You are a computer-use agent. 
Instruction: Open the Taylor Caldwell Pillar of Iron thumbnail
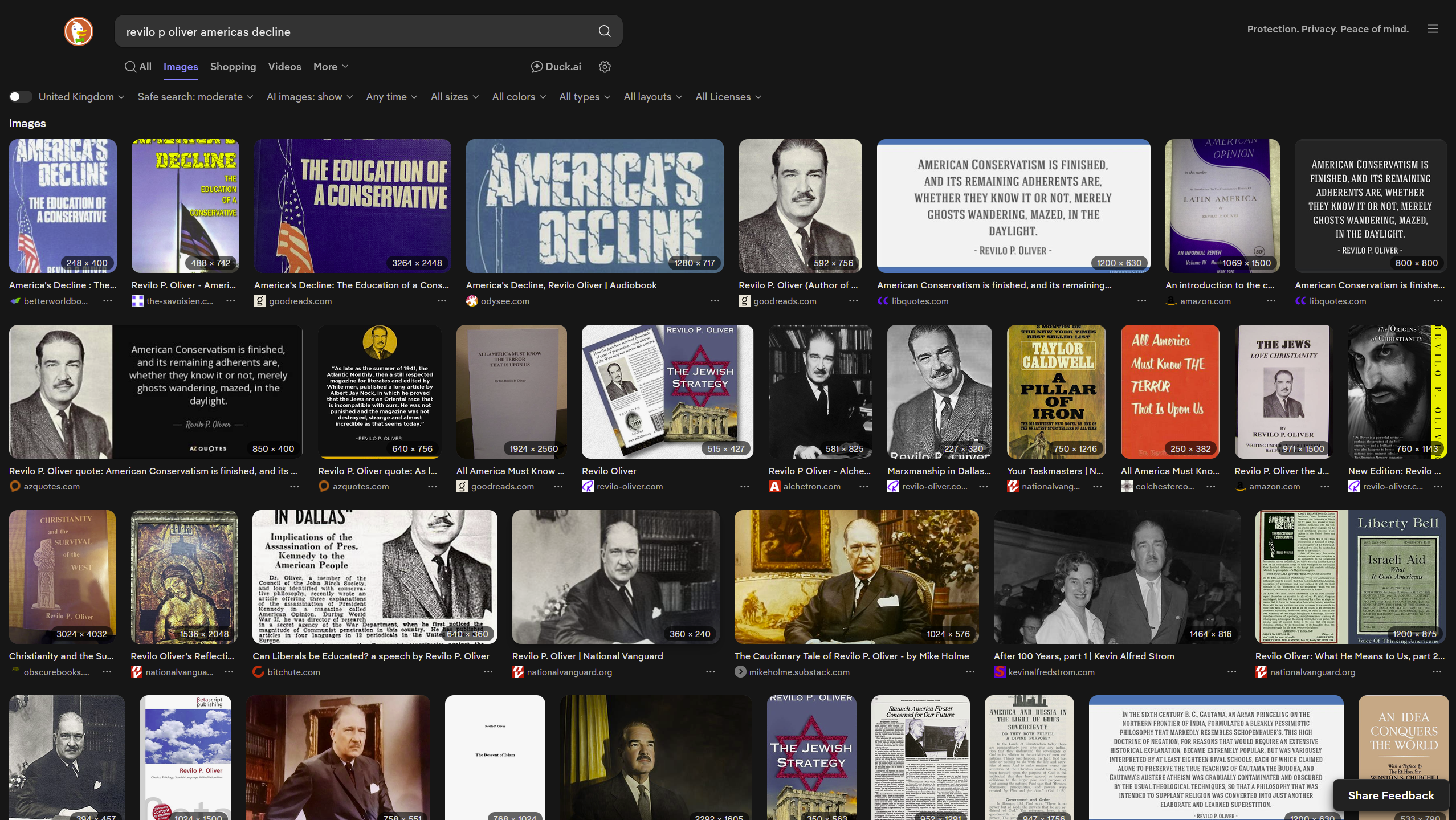(1056, 391)
